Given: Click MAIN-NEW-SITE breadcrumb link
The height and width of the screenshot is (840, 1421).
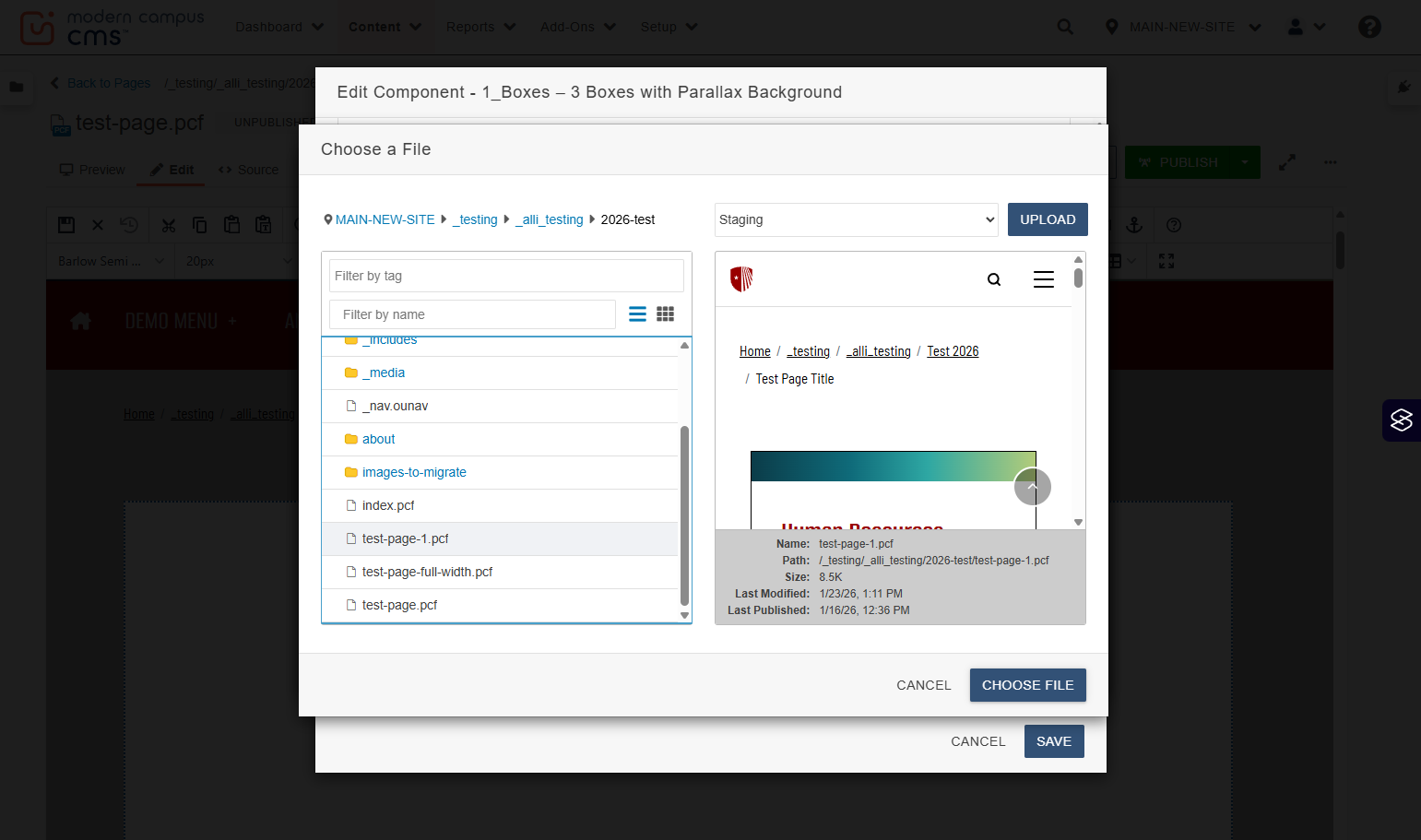Looking at the screenshot, I should [385, 219].
